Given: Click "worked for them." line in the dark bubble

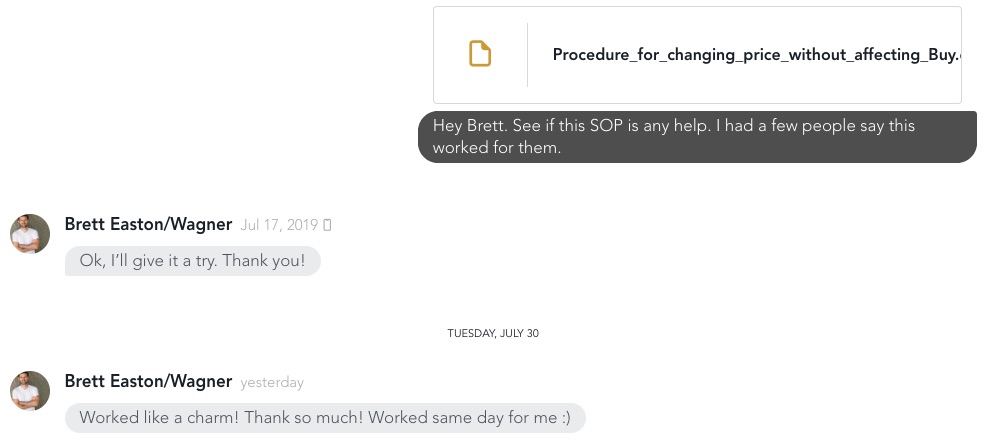Looking at the screenshot, I should point(496,148).
